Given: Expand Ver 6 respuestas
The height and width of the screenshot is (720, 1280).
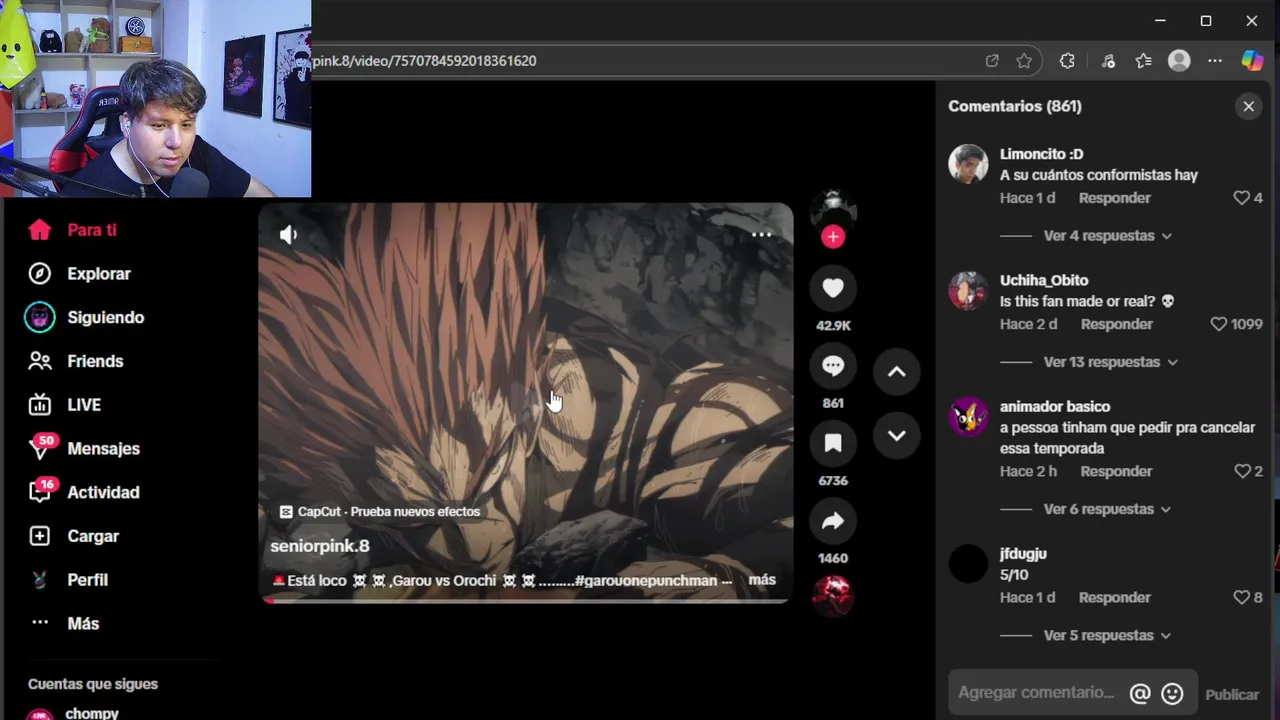Looking at the screenshot, I should coord(1107,509).
